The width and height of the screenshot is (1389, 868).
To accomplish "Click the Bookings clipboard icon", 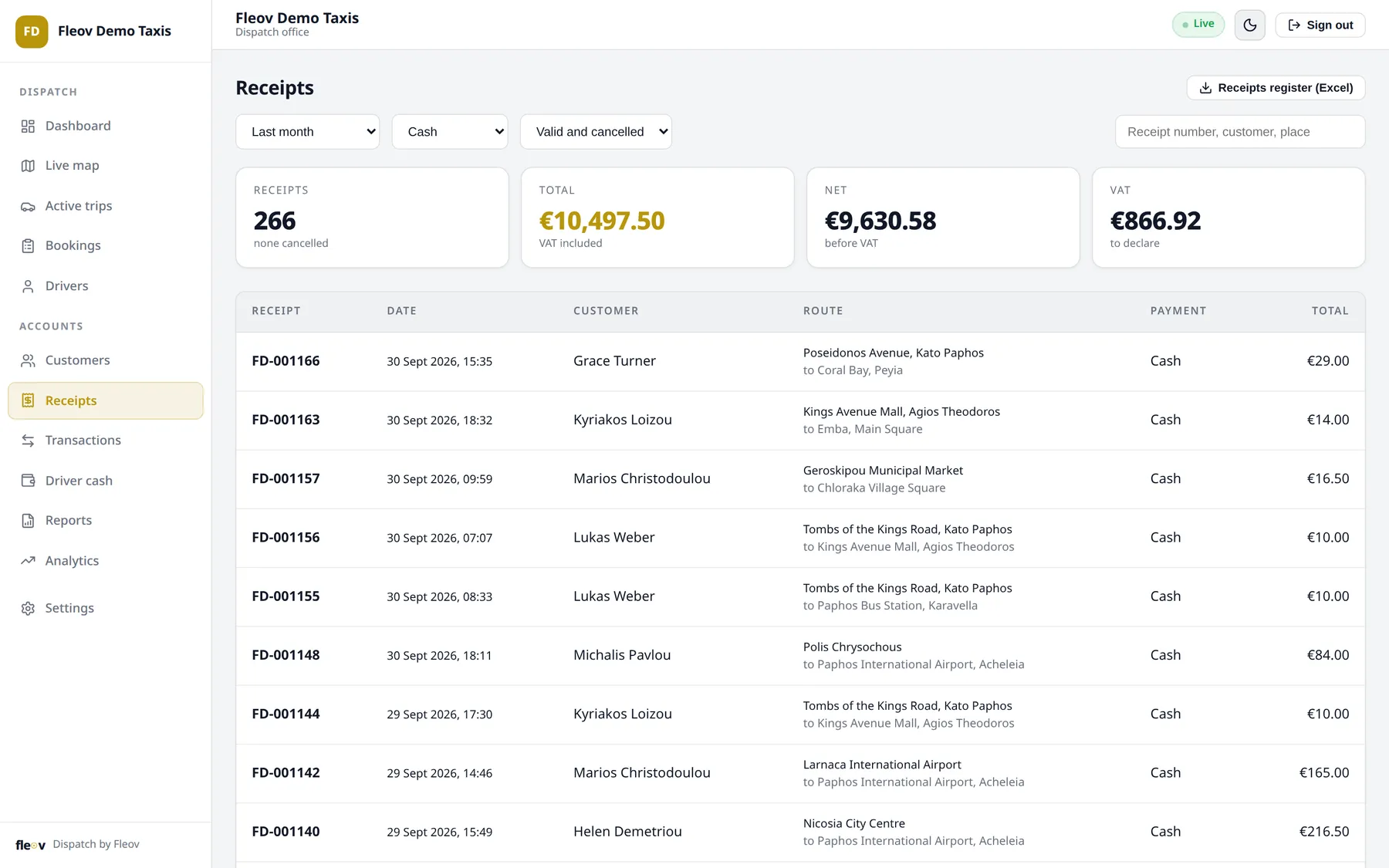I will 28,246.
